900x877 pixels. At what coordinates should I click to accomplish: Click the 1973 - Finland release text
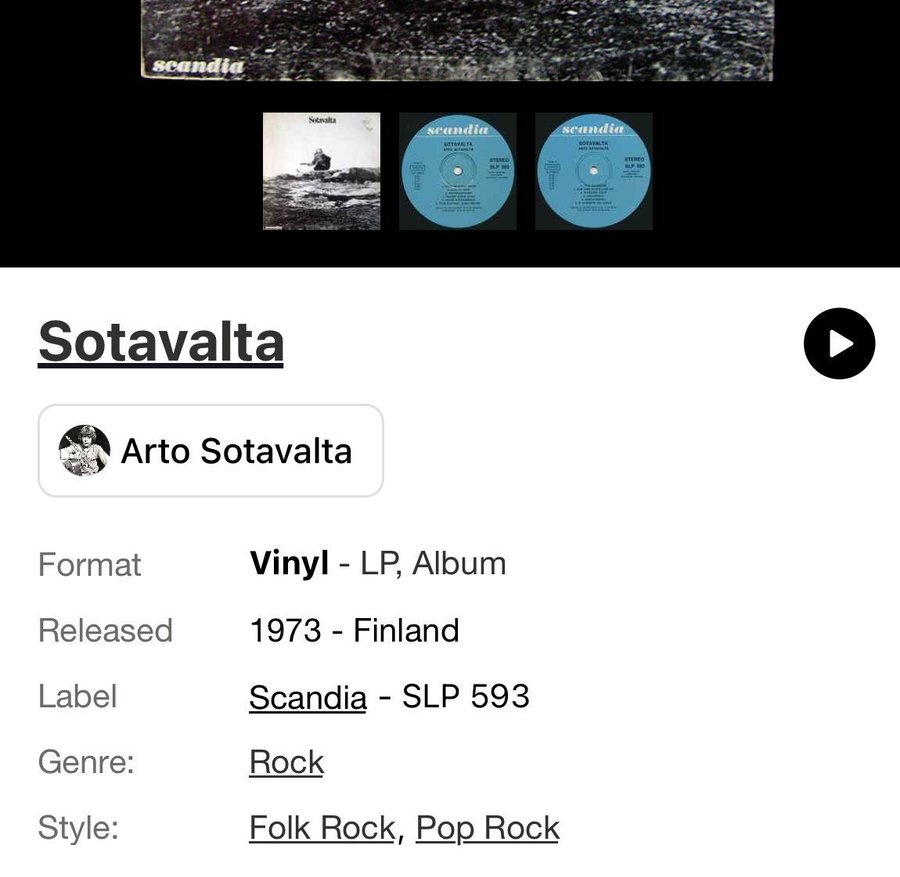(x=354, y=631)
